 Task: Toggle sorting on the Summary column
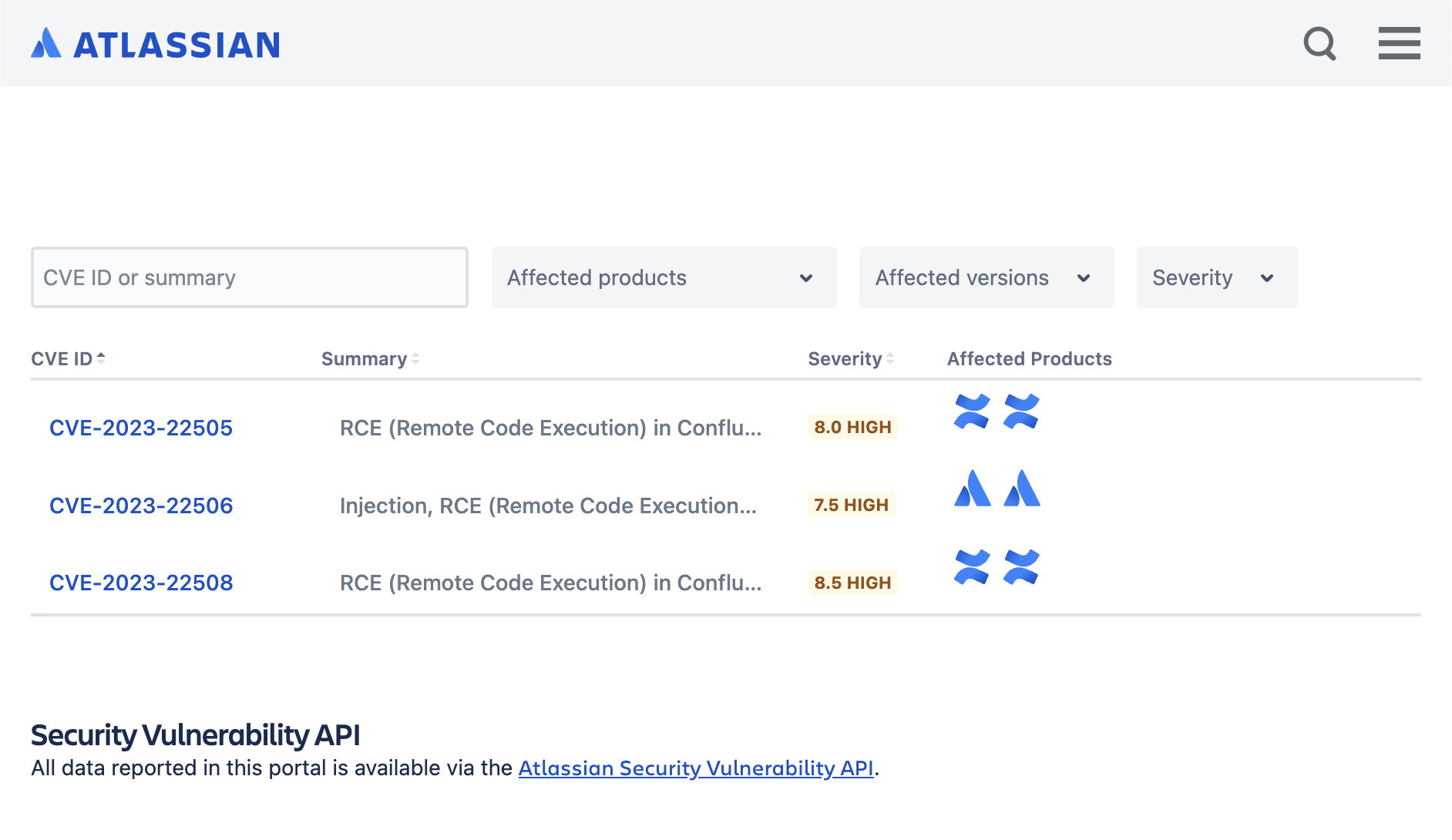tap(369, 358)
